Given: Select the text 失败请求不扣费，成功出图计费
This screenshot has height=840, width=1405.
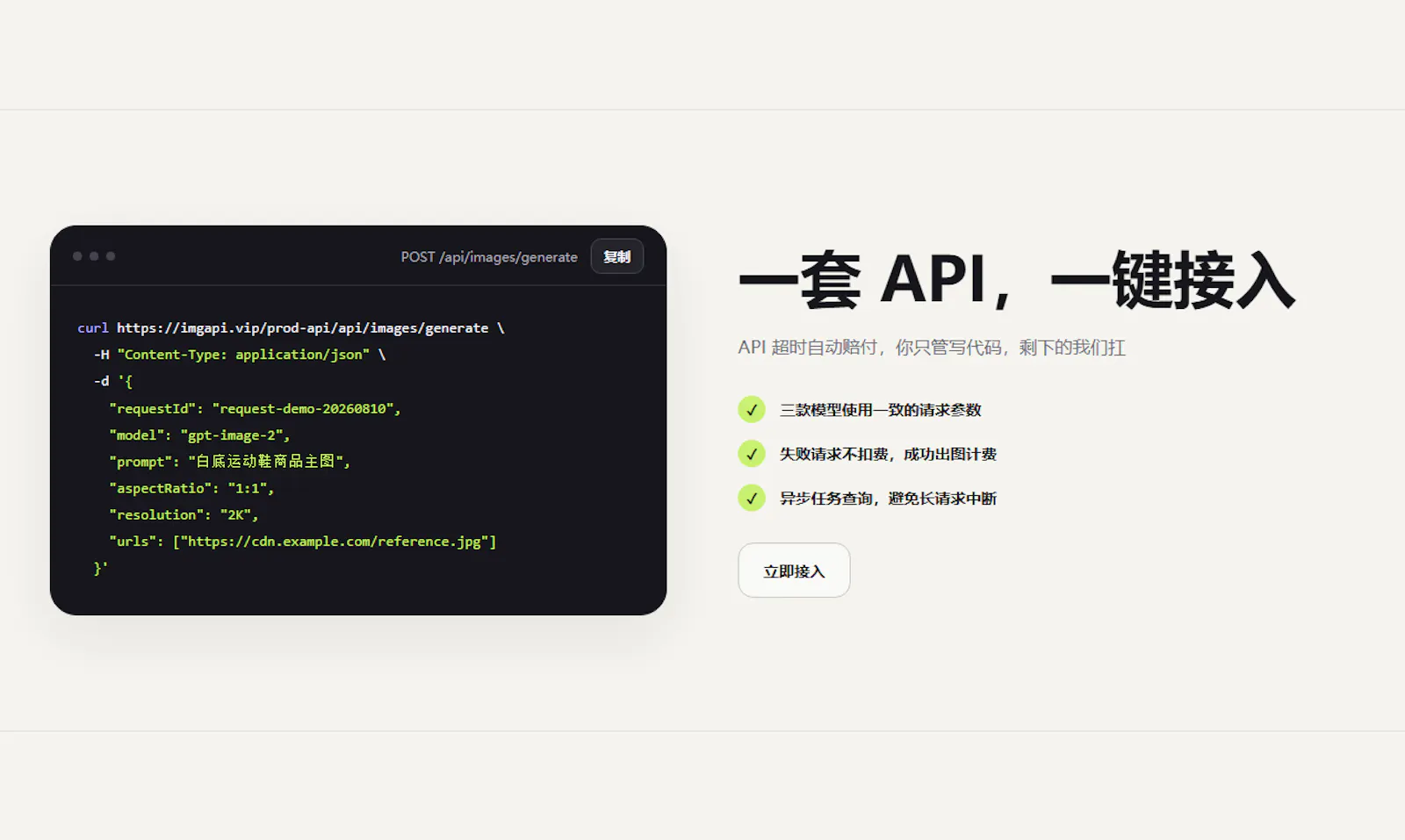Looking at the screenshot, I should coord(889,454).
